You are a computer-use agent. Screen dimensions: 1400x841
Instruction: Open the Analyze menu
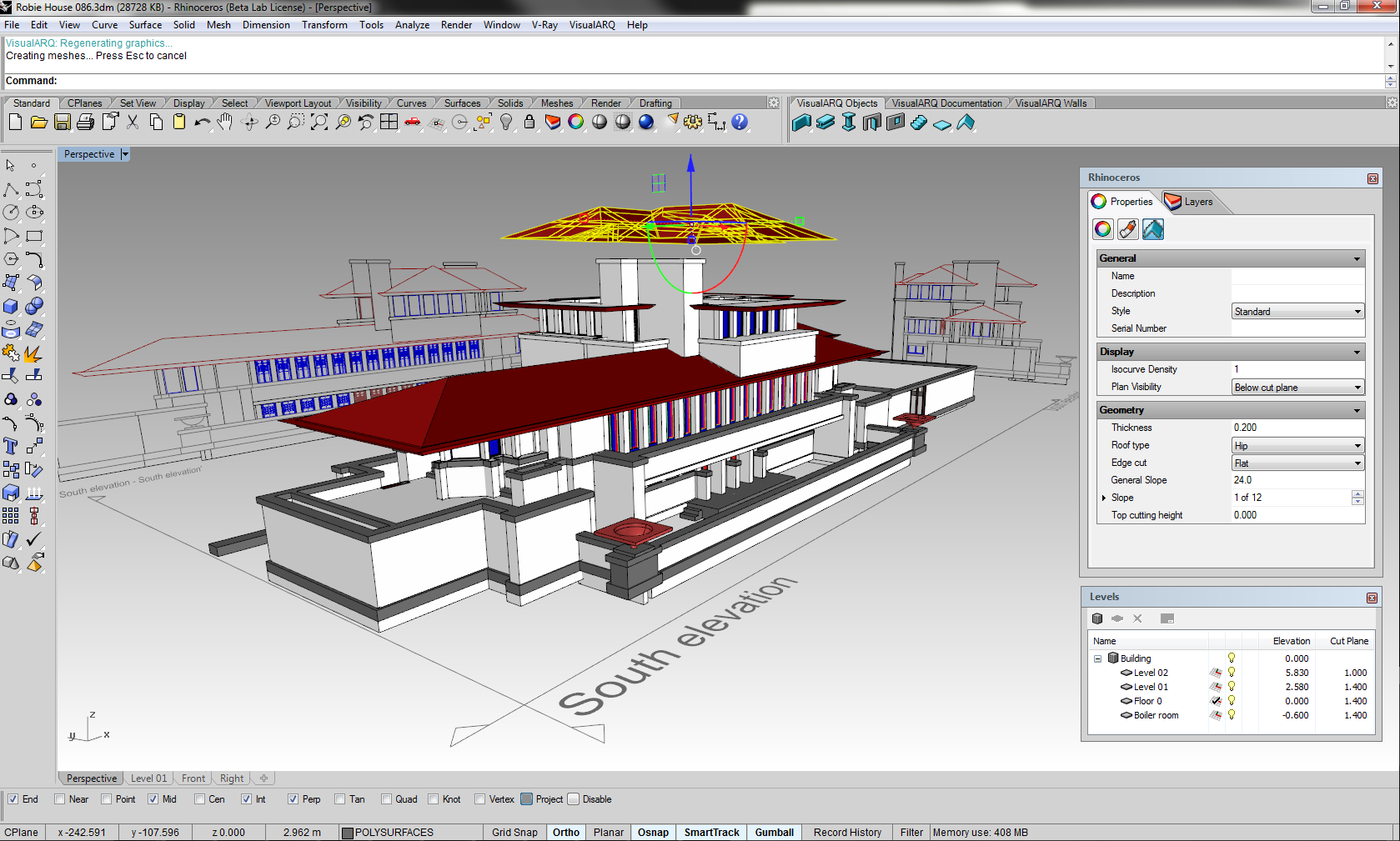412,25
